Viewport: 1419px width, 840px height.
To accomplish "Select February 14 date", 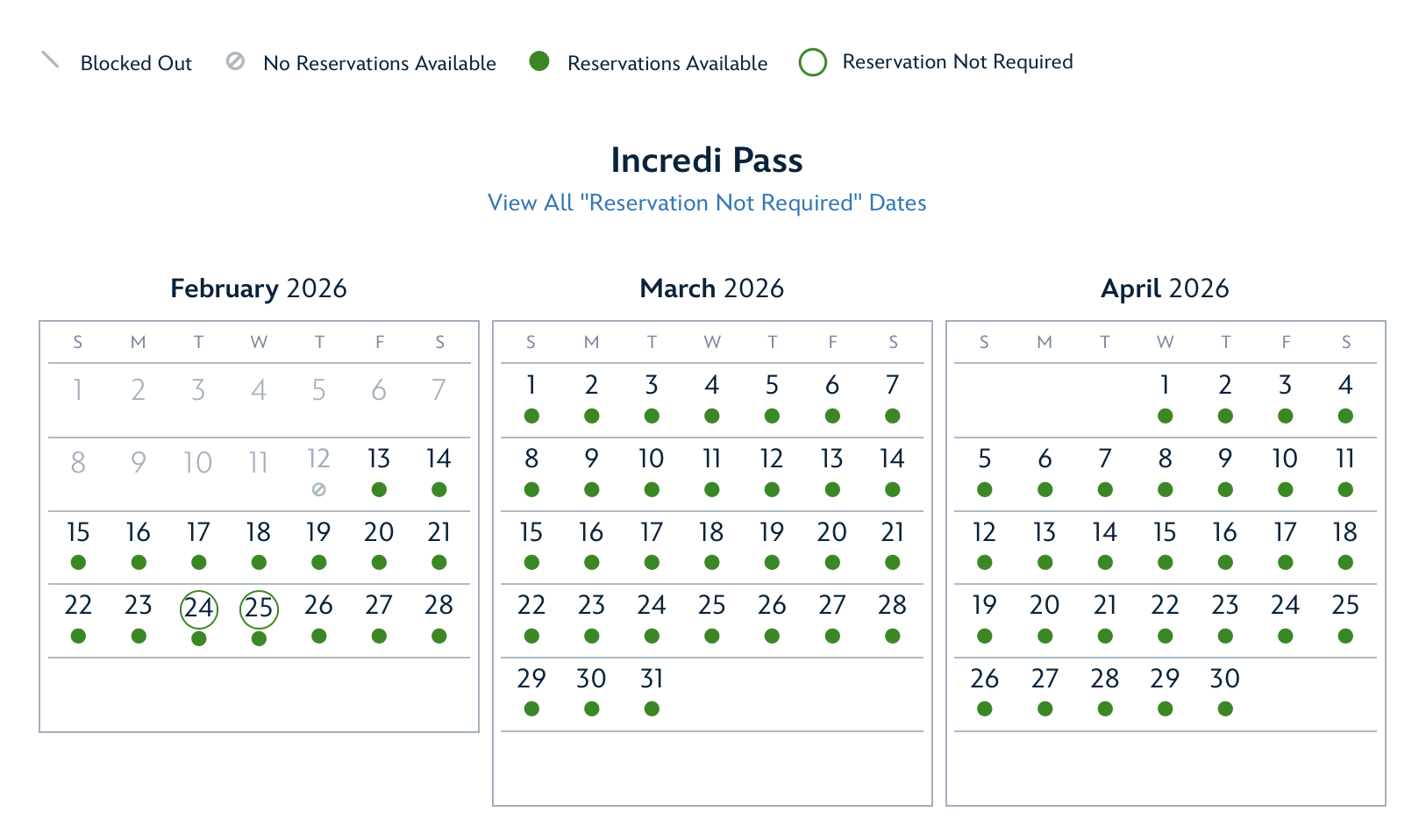I will tap(439, 459).
